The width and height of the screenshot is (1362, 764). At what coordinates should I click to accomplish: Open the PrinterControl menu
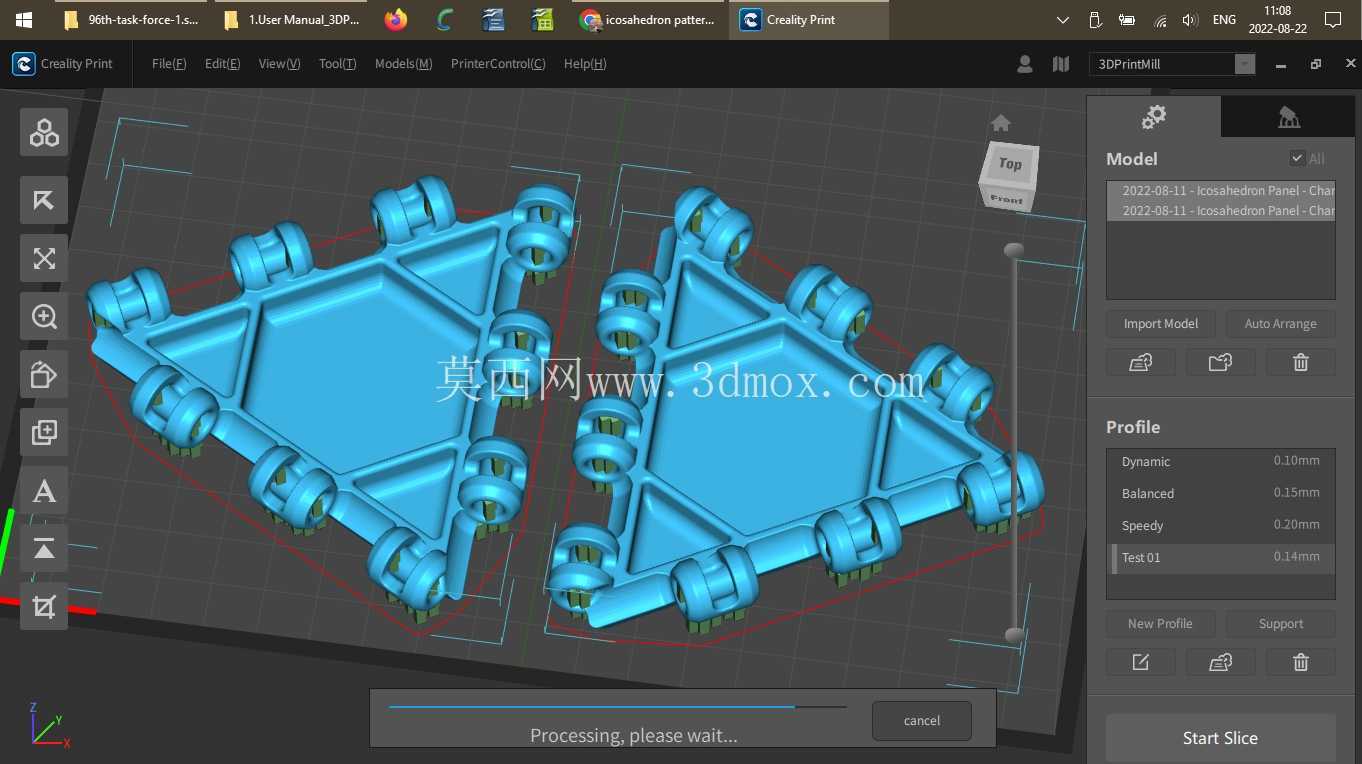click(498, 64)
